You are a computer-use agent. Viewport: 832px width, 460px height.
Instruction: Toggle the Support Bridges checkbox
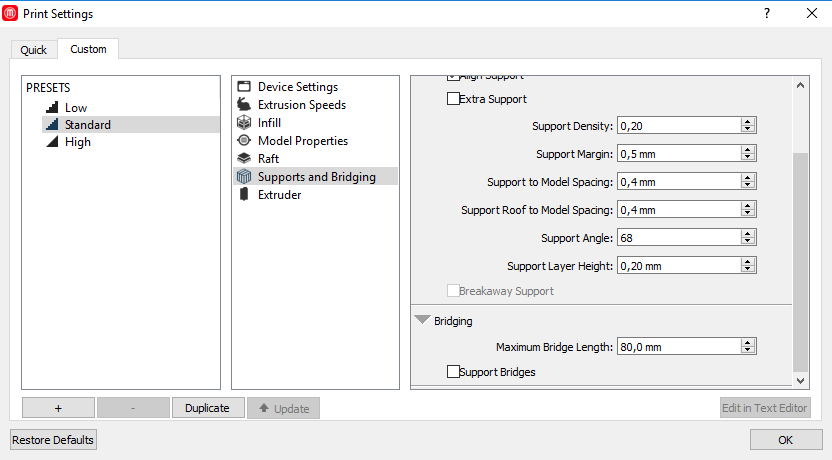(453, 372)
